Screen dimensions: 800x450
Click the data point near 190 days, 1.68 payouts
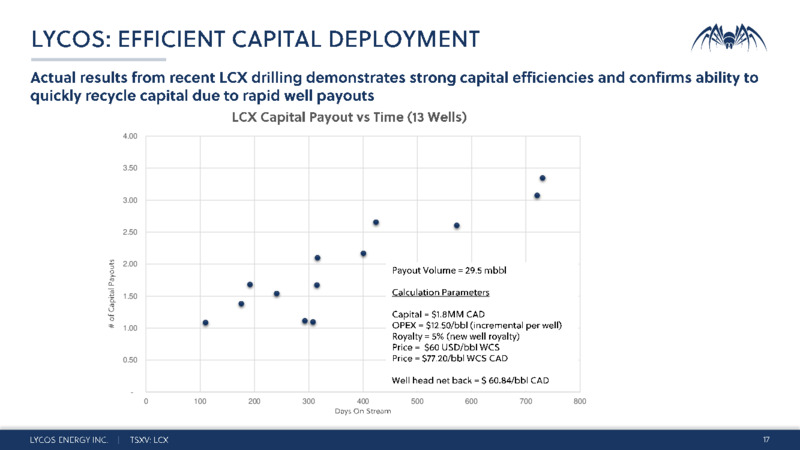pyautogui.click(x=250, y=285)
